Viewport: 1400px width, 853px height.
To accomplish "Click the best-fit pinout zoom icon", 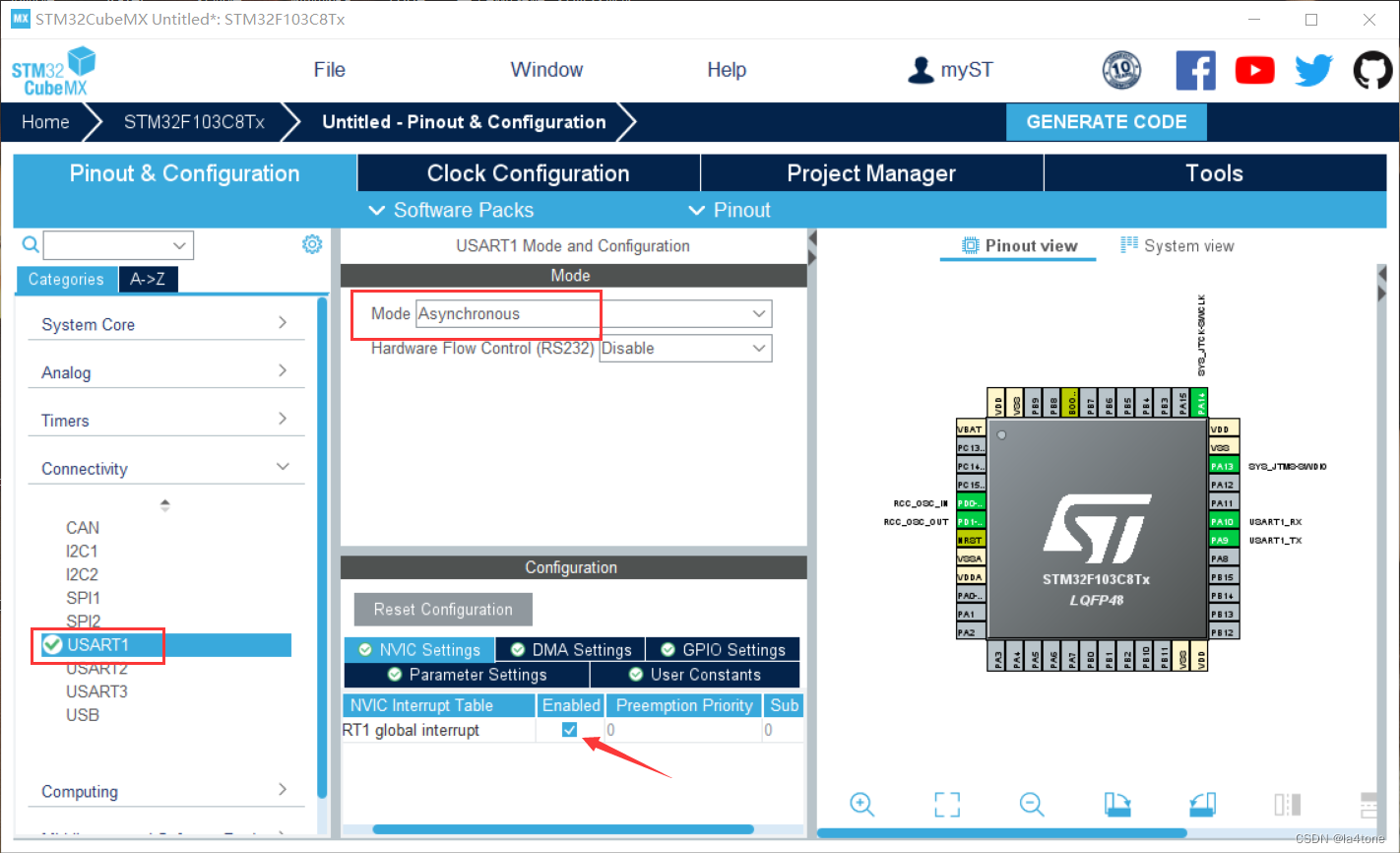I will (x=946, y=804).
